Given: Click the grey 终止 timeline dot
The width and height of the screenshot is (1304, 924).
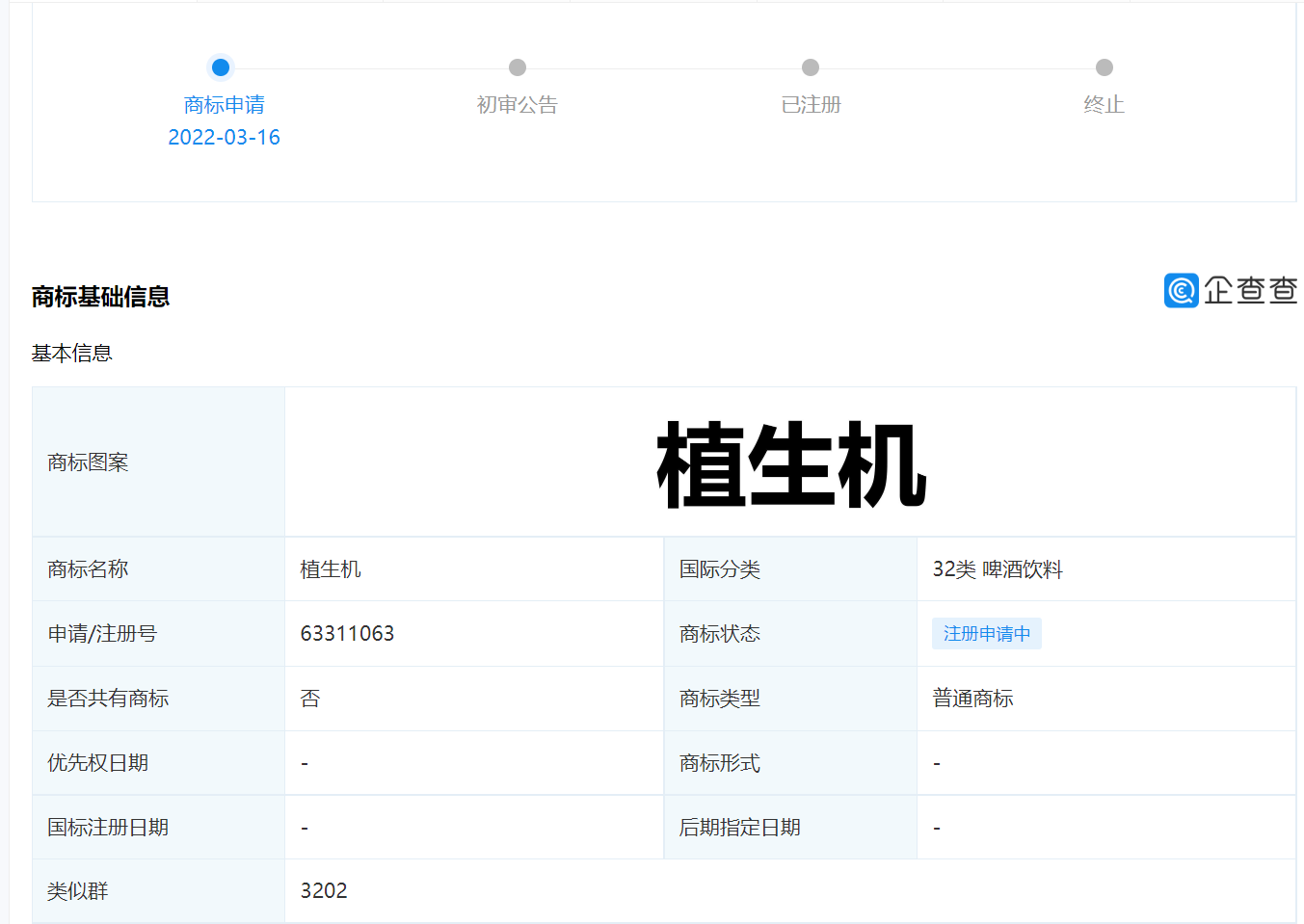Looking at the screenshot, I should click(1104, 67).
